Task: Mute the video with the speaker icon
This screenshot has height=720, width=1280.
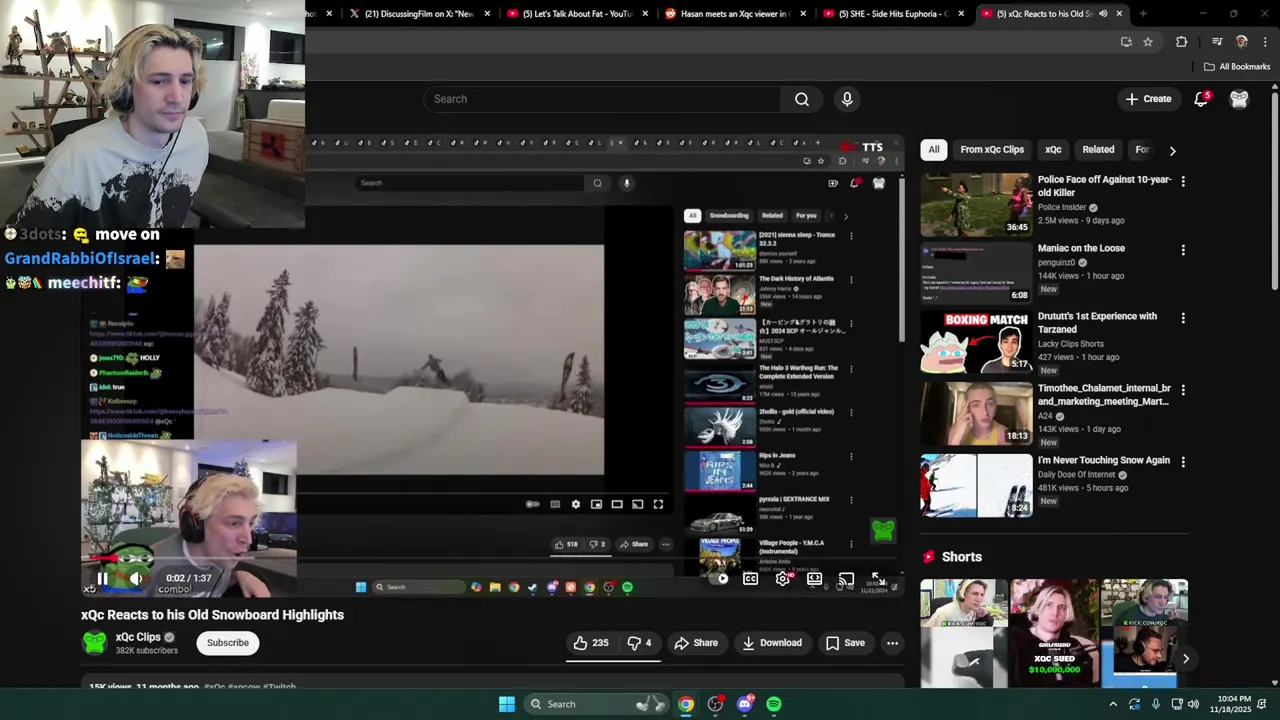Action: click(136, 578)
